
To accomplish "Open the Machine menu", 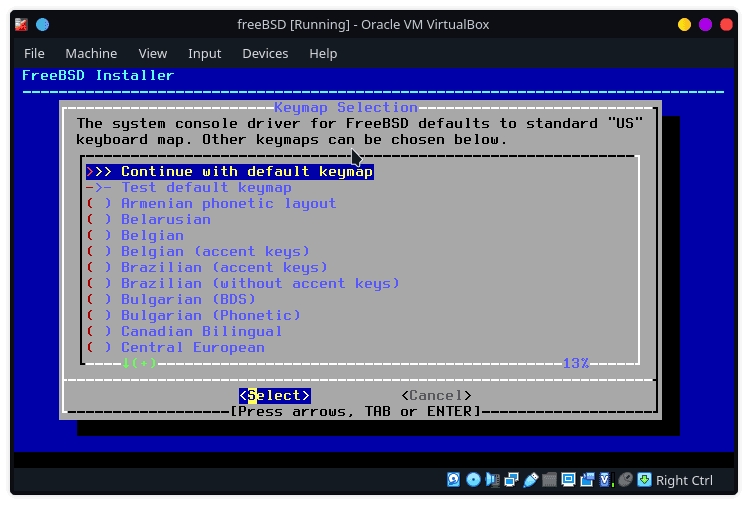I will pos(91,53).
